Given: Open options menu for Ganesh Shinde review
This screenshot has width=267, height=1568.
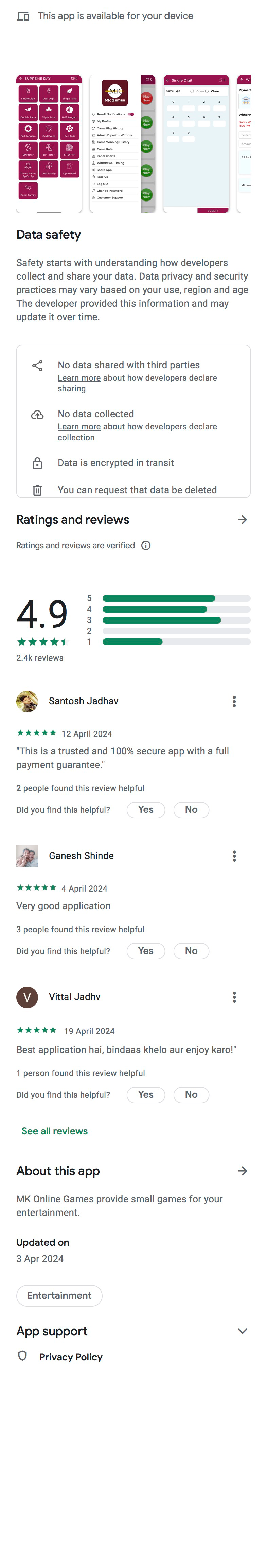Looking at the screenshot, I should coord(234,856).
